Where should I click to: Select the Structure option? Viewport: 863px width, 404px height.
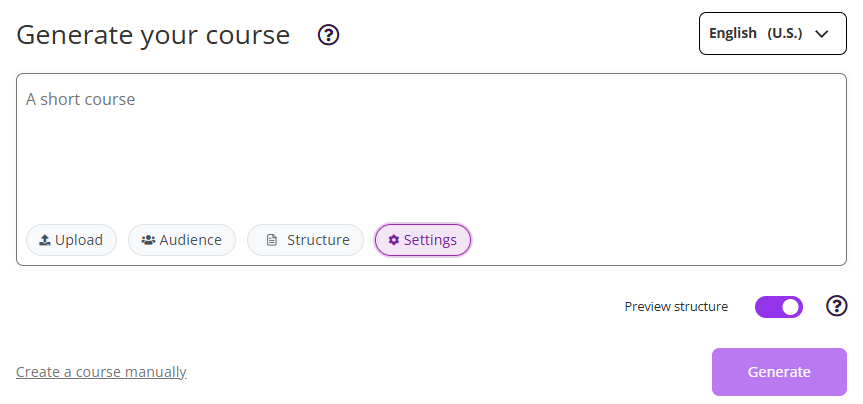pos(306,240)
